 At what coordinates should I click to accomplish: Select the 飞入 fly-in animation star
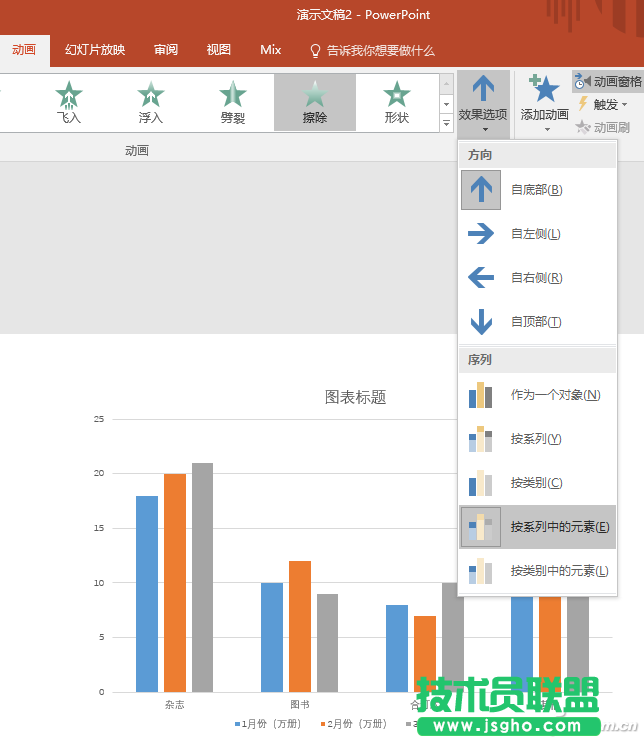pos(69,101)
